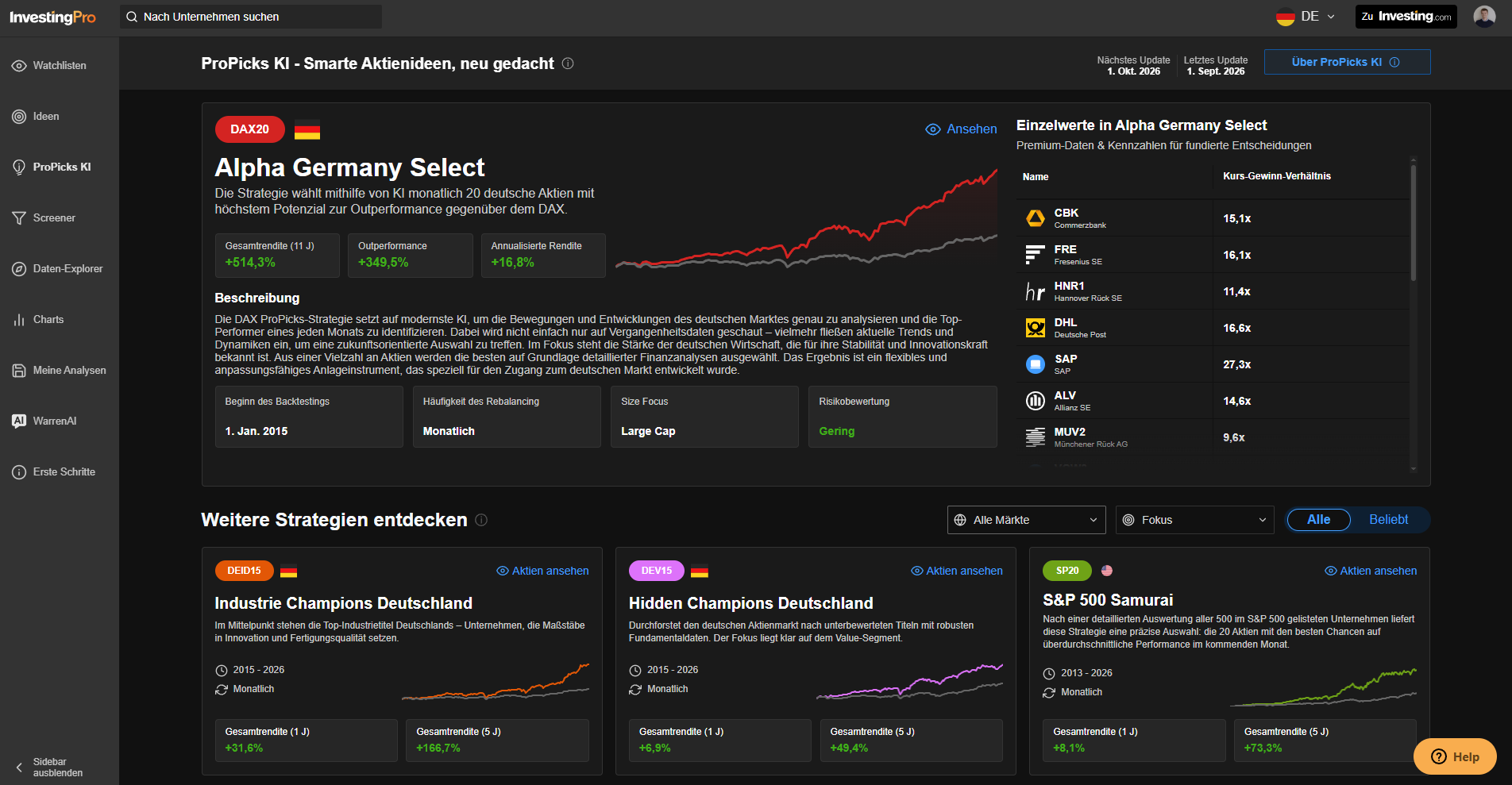Click Gesamtrendite (5 J) +166,7% box
Screen dimensions: 1512x785
click(x=497, y=741)
